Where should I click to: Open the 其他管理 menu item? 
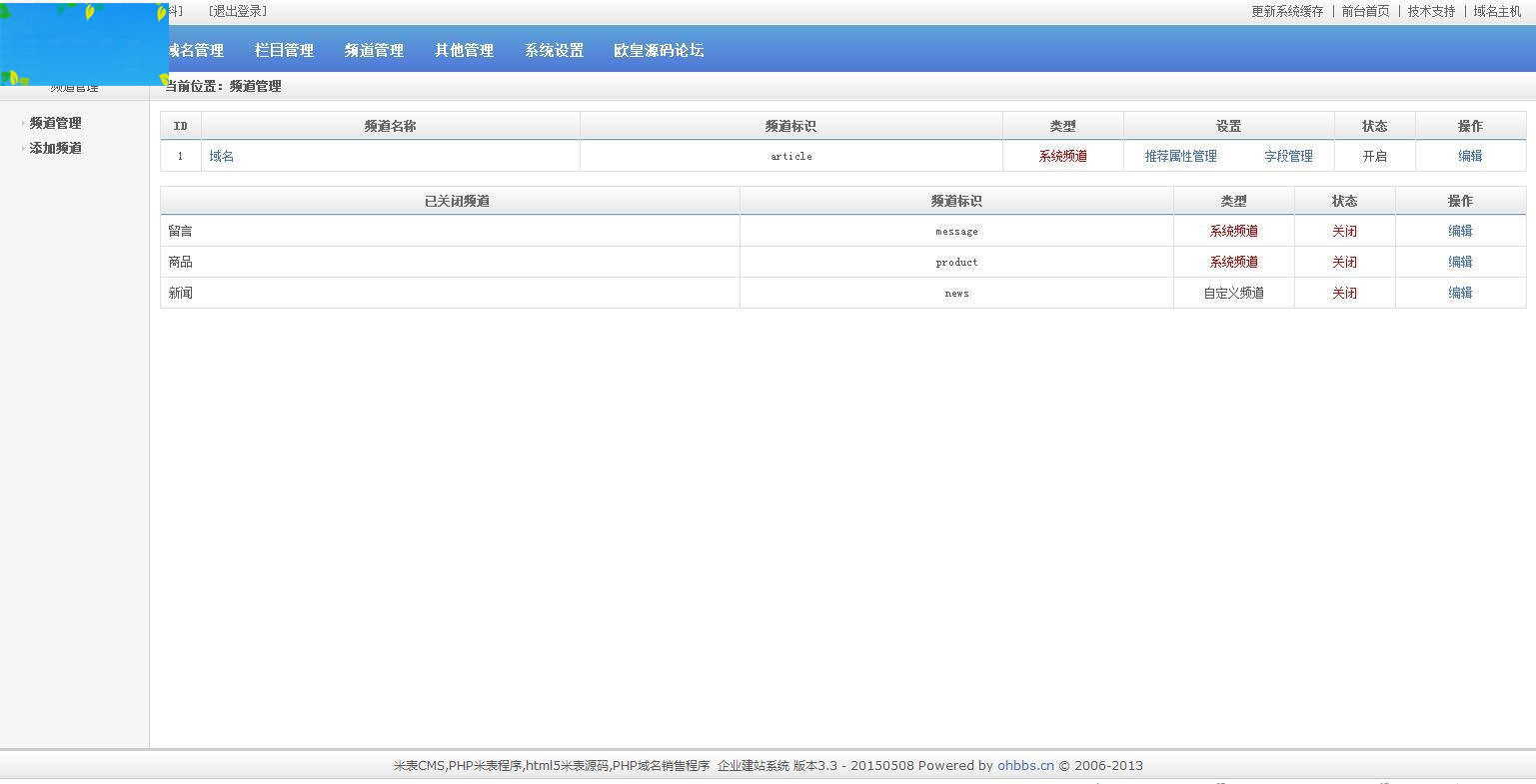tap(463, 49)
